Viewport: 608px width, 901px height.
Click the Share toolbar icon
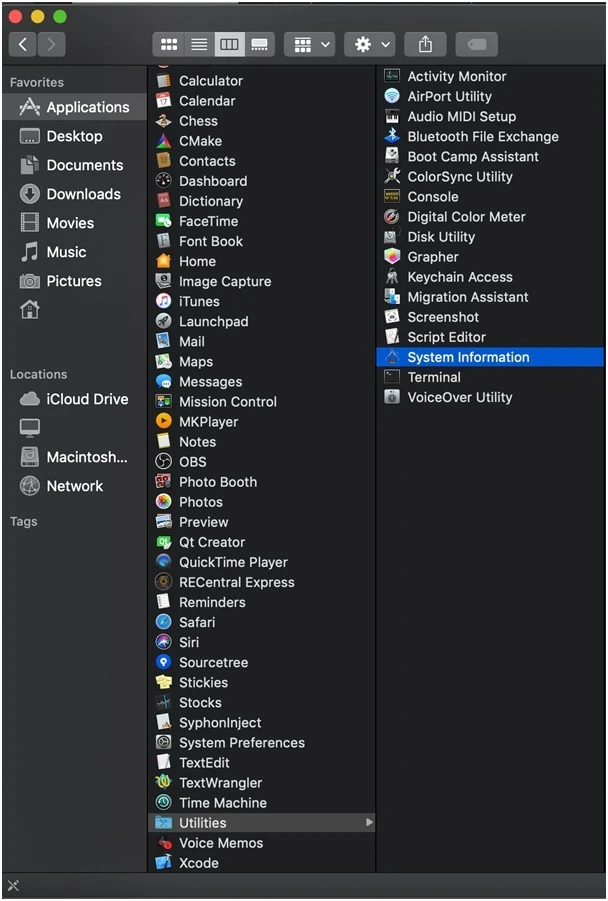coord(425,44)
